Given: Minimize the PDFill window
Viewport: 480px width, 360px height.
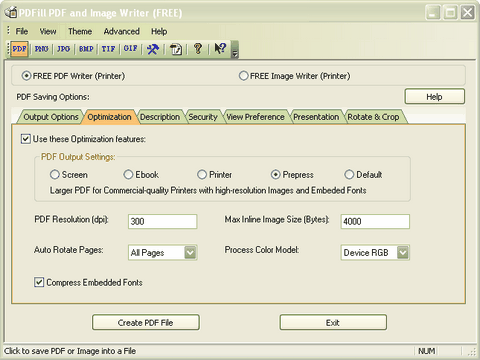Looking at the screenshot, I should [x=433, y=13].
